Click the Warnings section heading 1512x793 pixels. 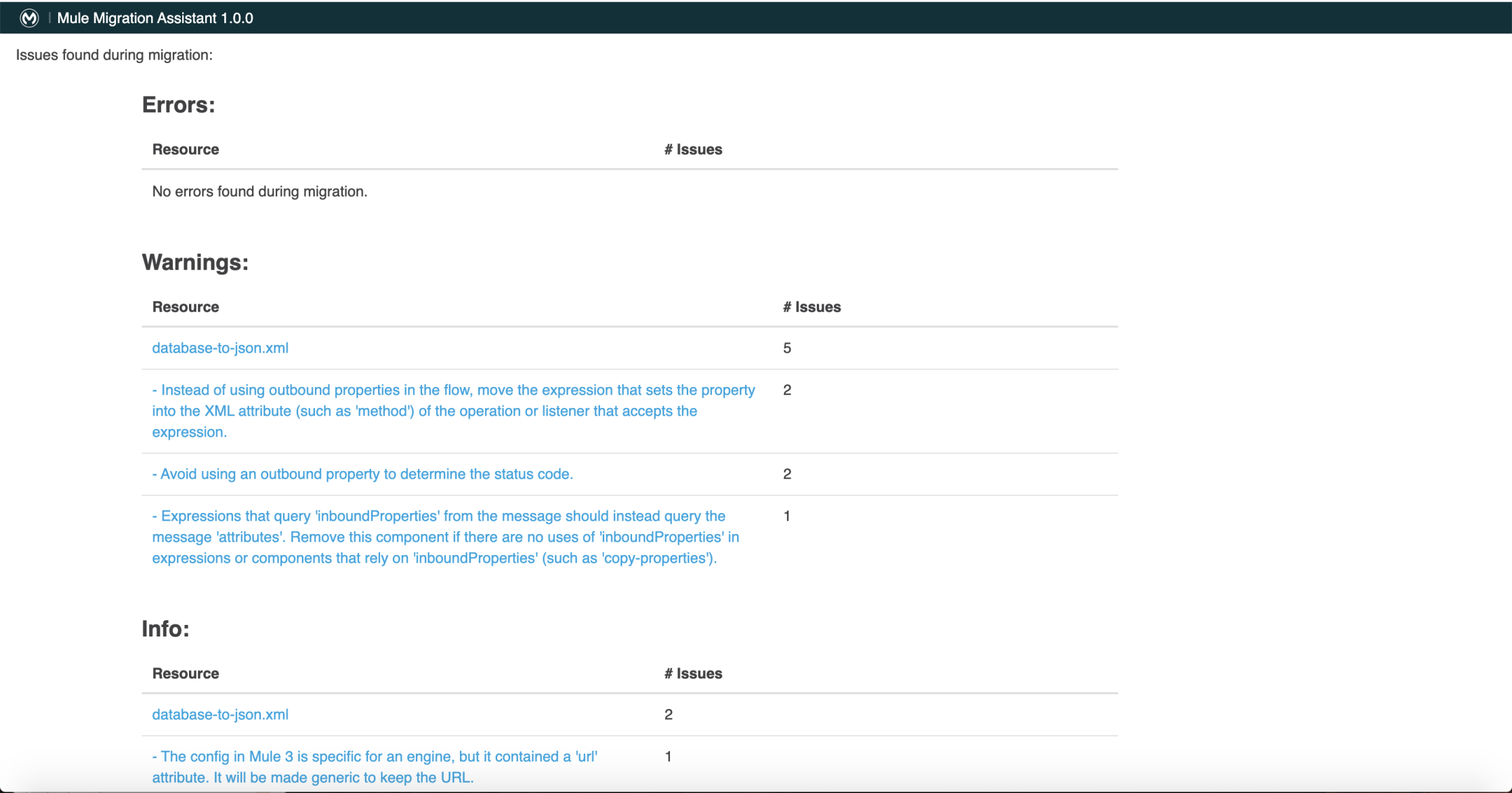195,262
